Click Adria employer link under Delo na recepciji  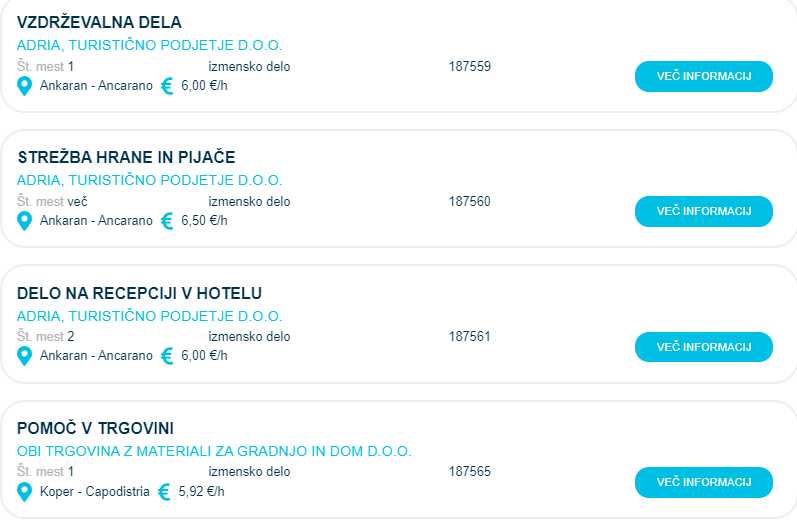pos(149,316)
